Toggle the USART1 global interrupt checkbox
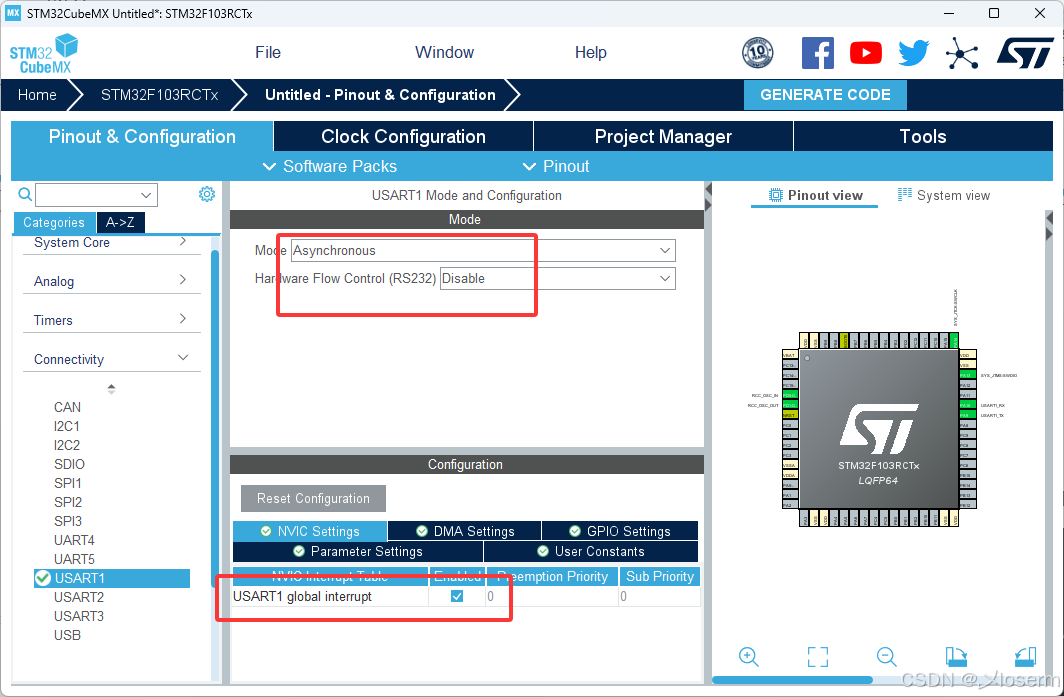 coord(457,596)
